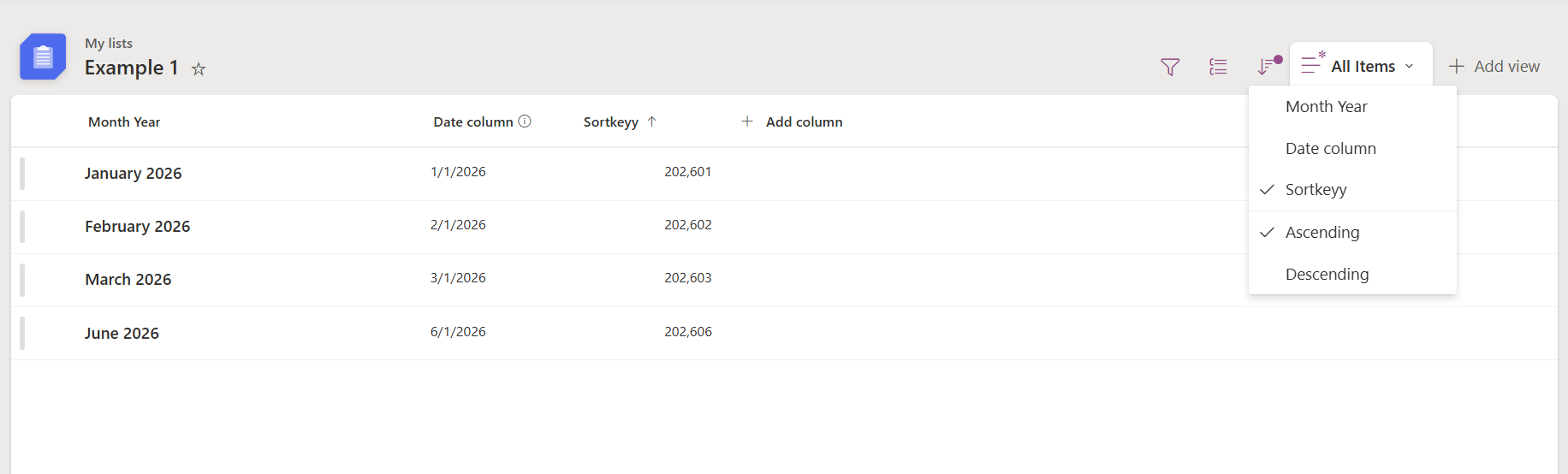Select the January 2026 row handle
This screenshot has width=1568, height=474.
pos(22,174)
